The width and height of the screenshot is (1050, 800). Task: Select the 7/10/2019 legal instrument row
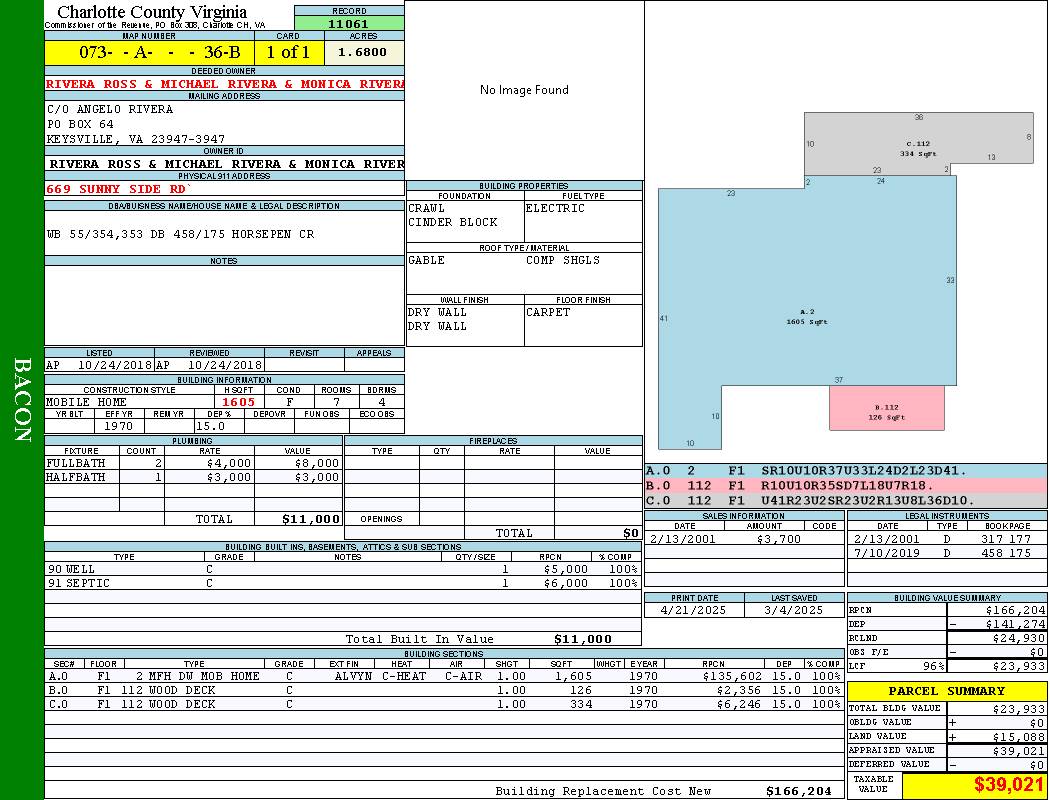(945, 553)
